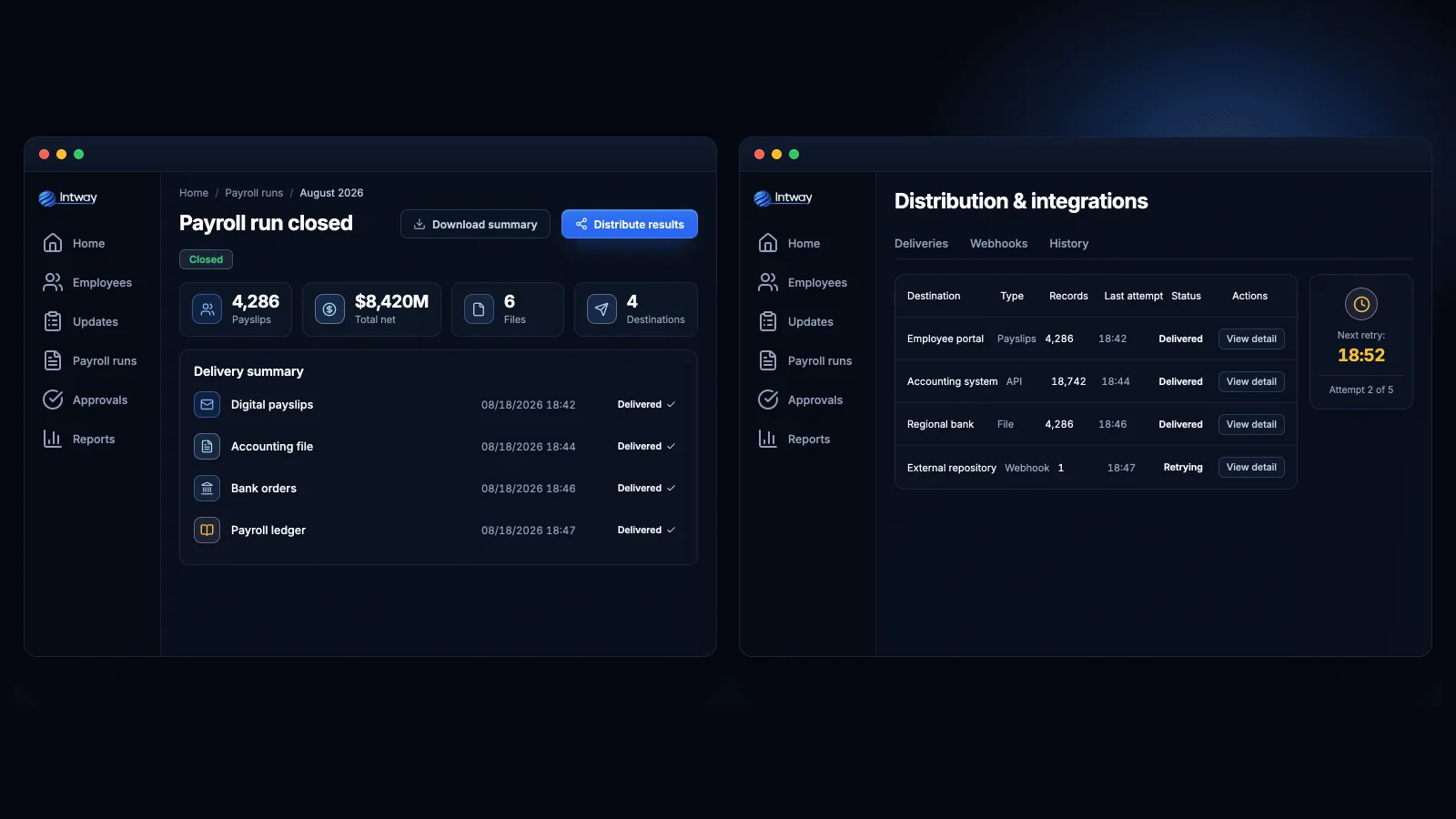Image resolution: width=1456 pixels, height=819 pixels.
Task: Click the Destinations paper plane icon
Action: (x=602, y=309)
